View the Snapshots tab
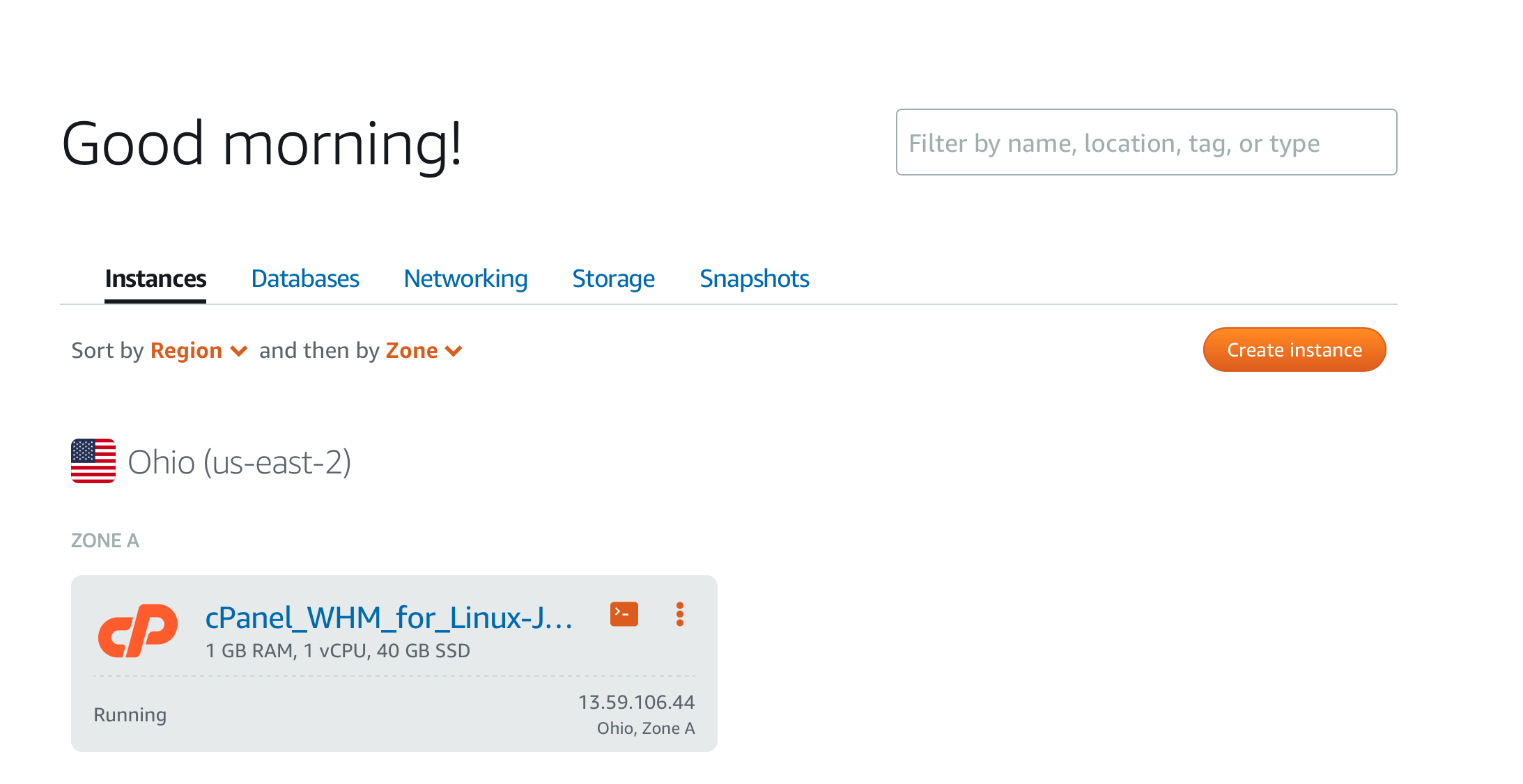This screenshot has width=1523, height=784. (x=754, y=279)
